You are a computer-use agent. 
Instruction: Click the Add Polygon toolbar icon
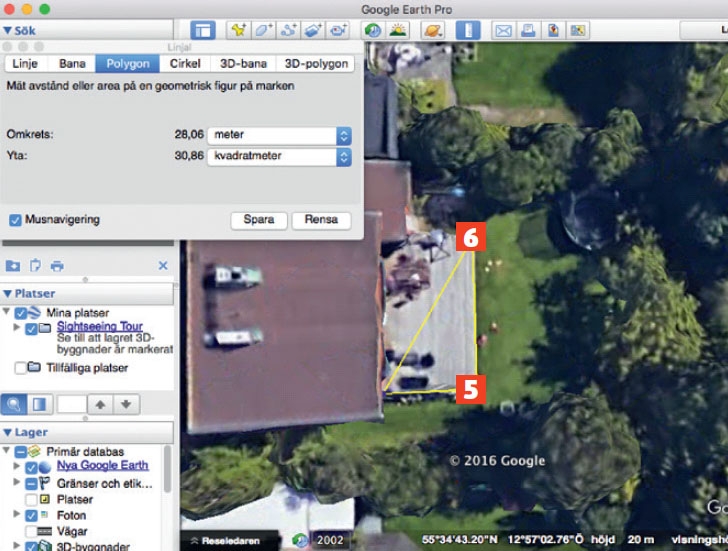[x=264, y=31]
